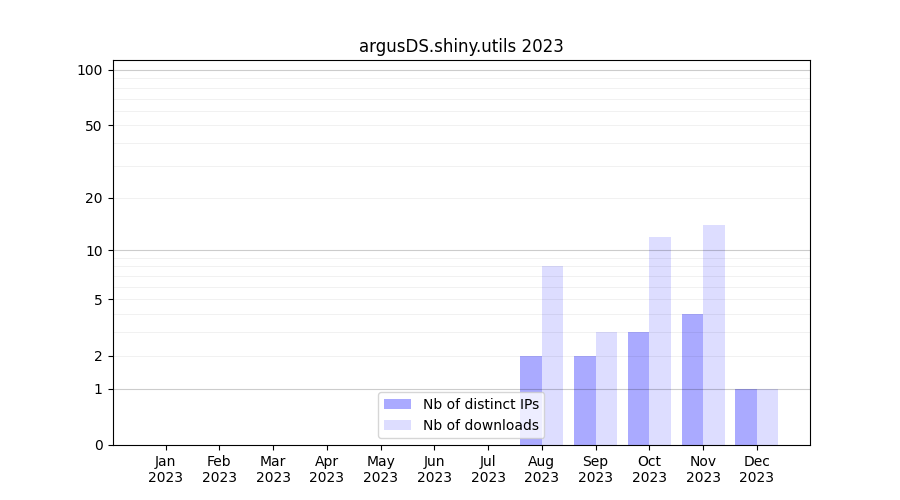Click the December downloads bar
The height and width of the screenshot is (500, 900).
click(x=767, y=417)
